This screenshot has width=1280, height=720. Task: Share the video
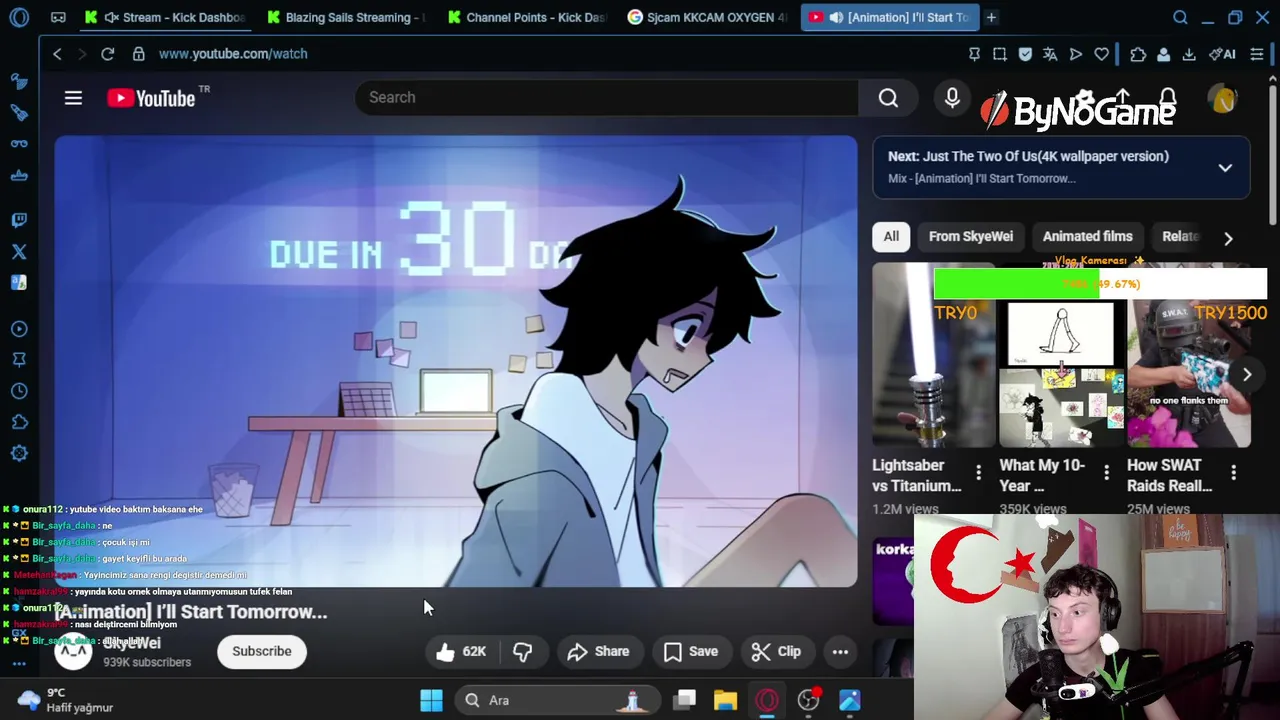[599, 651]
